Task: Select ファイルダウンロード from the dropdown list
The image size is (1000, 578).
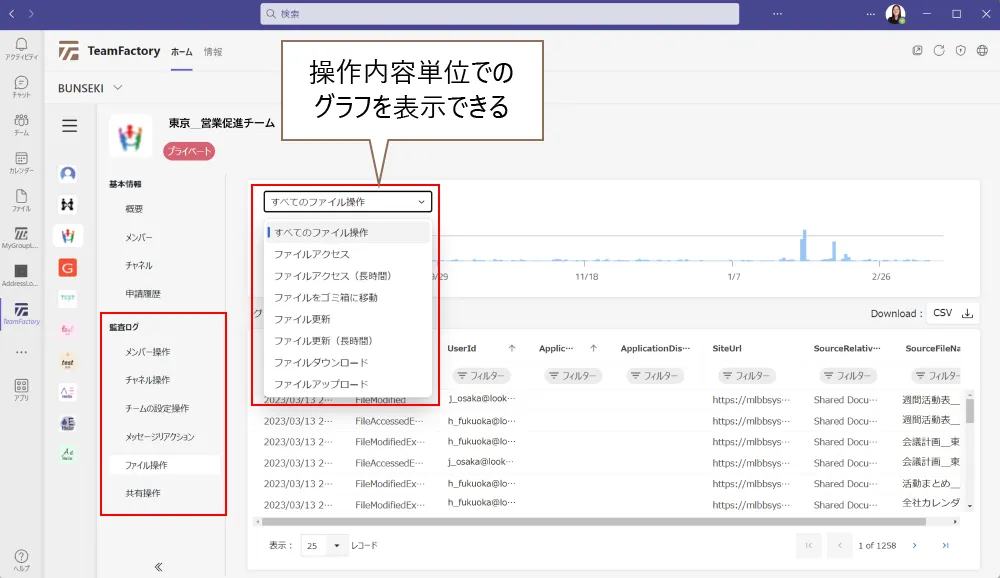Action: (x=321, y=362)
